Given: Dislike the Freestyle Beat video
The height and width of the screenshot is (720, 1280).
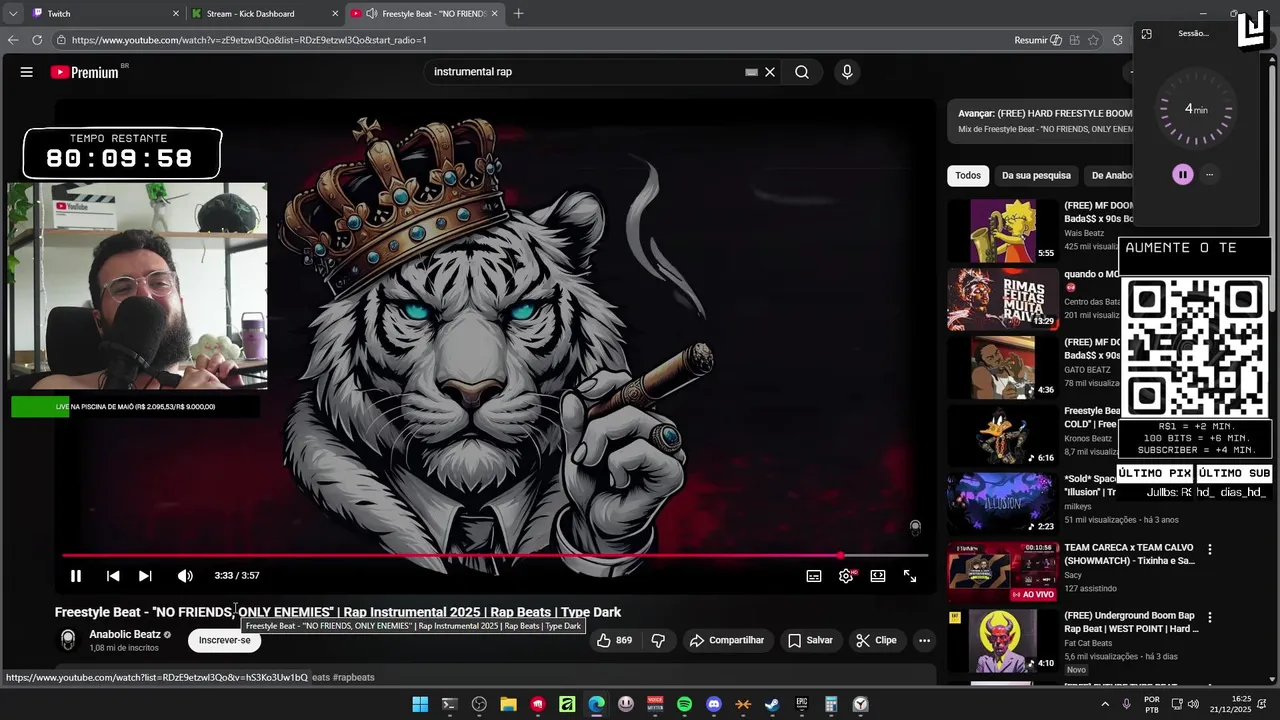Looking at the screenshot, I should pyautogui.click(x=658, y=640).
